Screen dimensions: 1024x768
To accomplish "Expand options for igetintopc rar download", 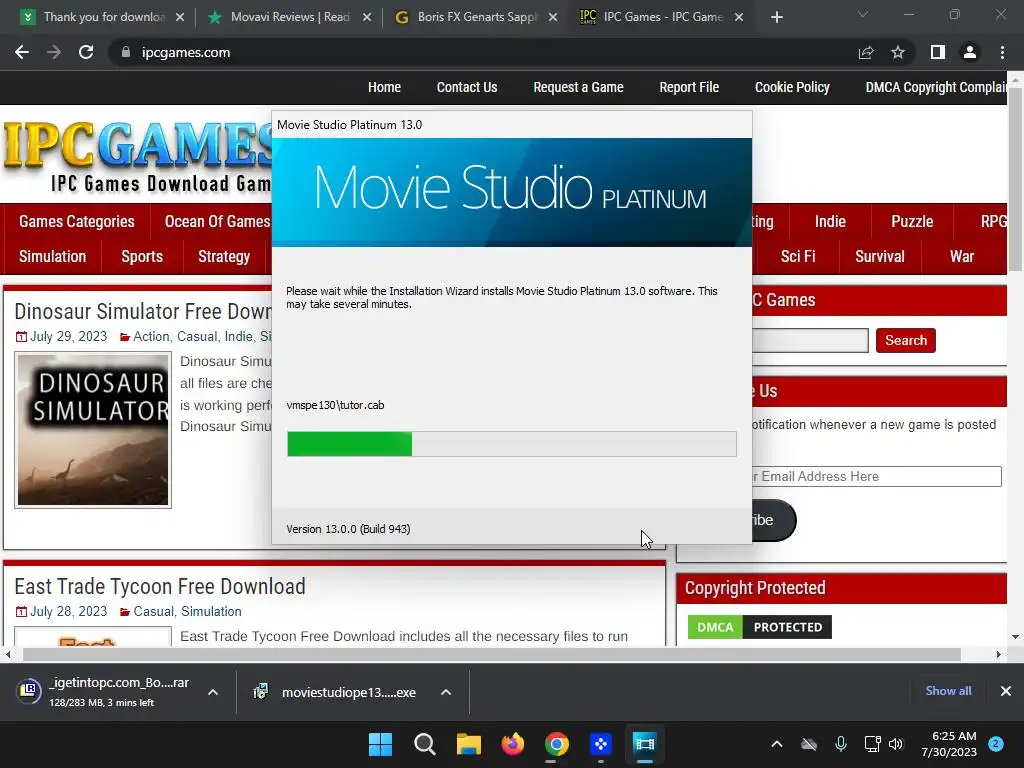I will (213, 692).
